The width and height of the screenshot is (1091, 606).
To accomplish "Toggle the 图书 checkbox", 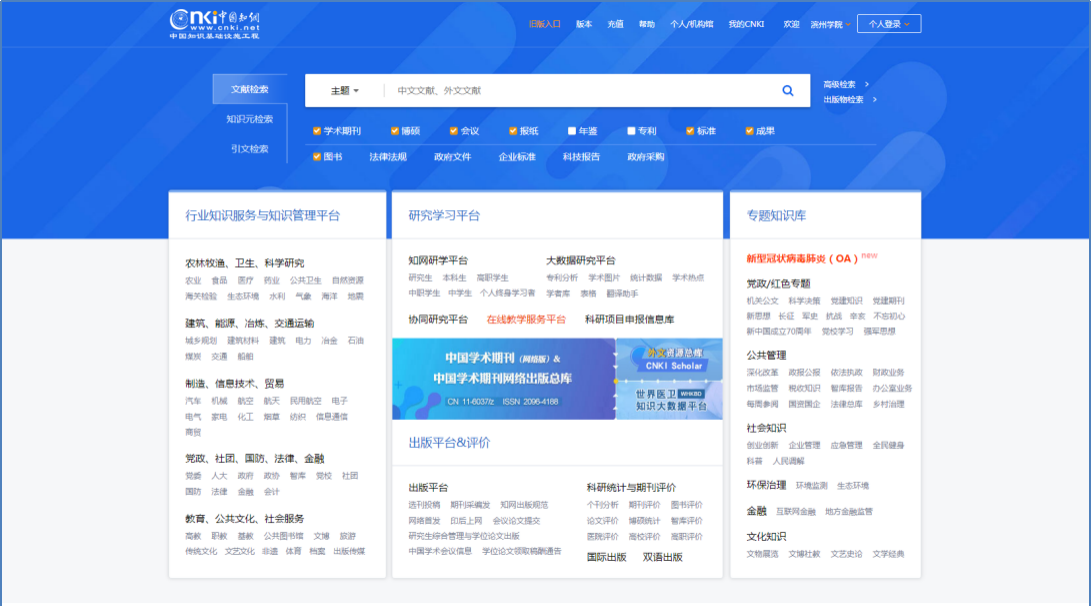I will pos(317,157).
